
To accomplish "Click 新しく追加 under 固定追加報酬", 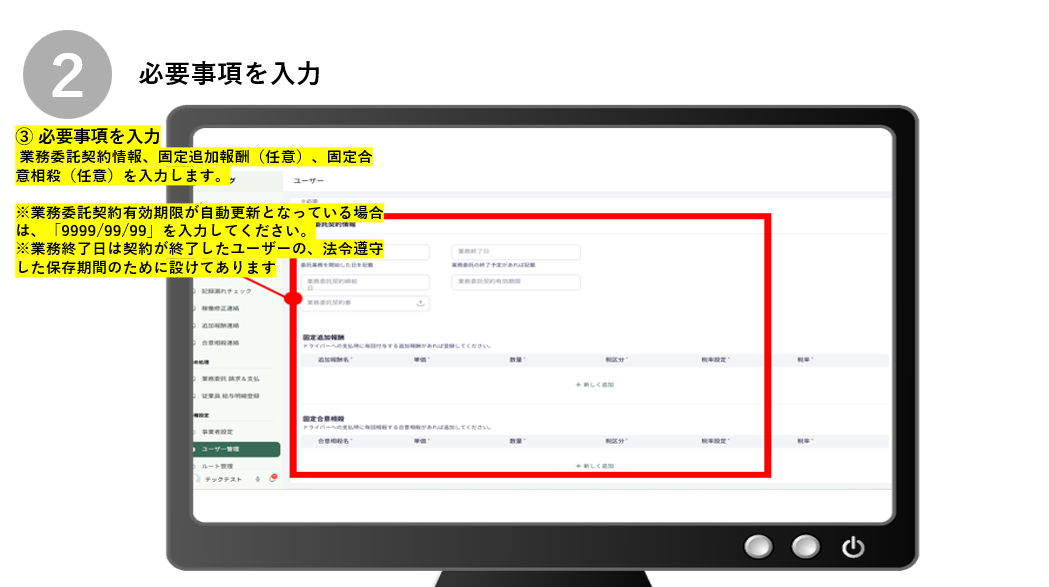I will click(x=594, y=384).
